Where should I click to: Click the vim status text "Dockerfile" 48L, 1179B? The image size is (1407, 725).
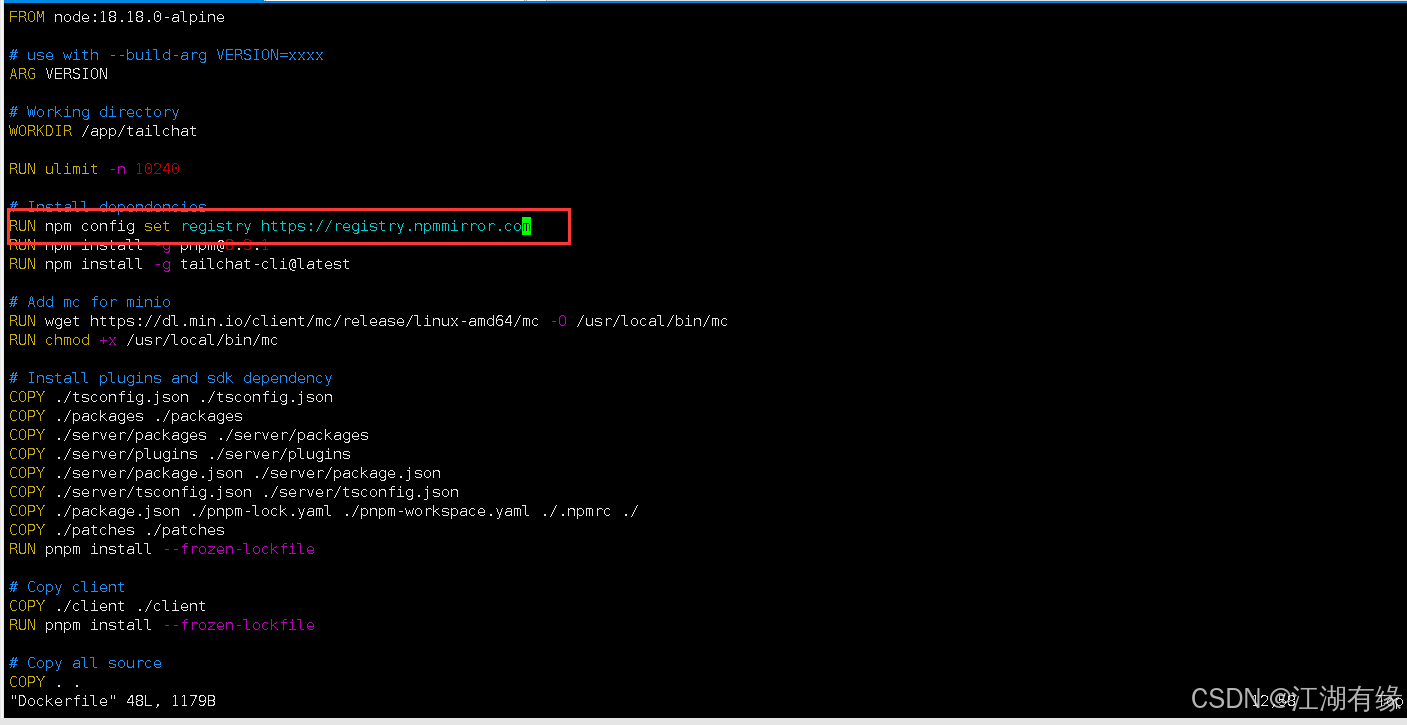112,701
